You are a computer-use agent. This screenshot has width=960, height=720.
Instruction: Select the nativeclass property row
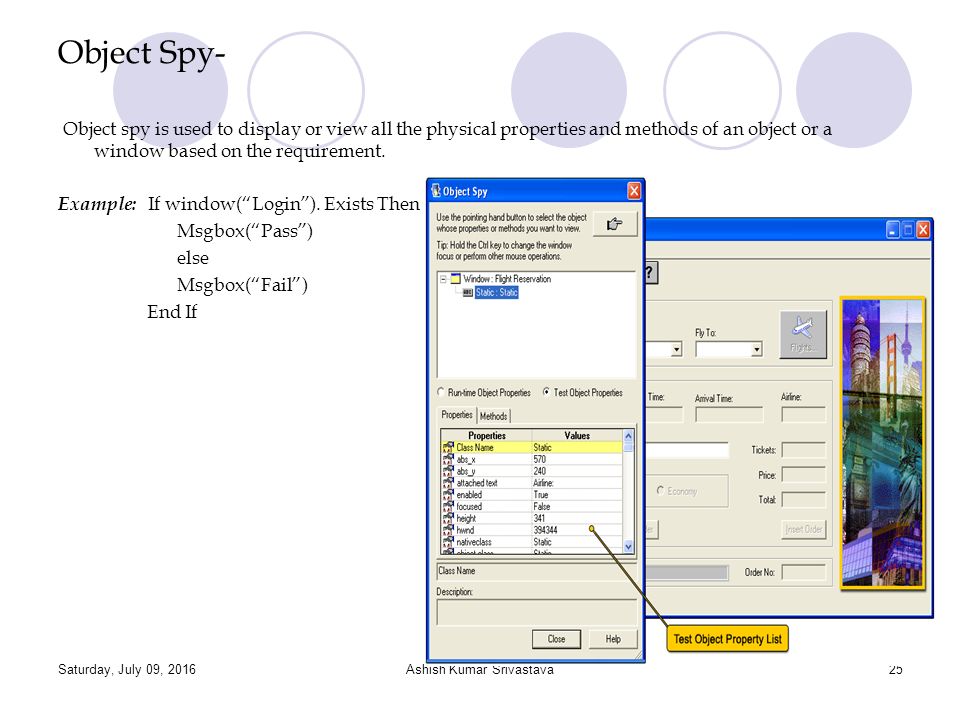[x=531, y=542]
